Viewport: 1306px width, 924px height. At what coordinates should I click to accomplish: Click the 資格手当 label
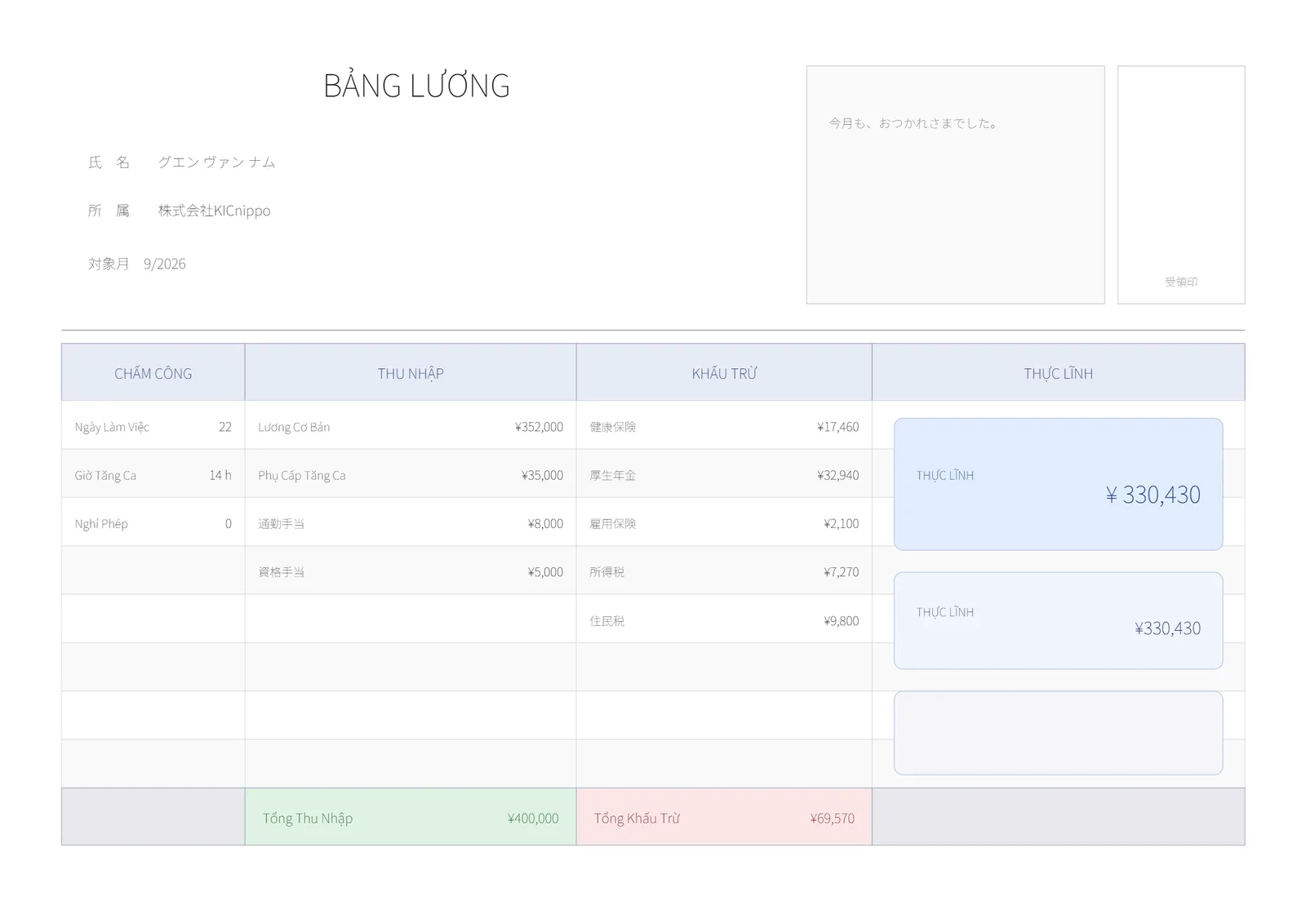pyautogui.click(x=282, y=572)
